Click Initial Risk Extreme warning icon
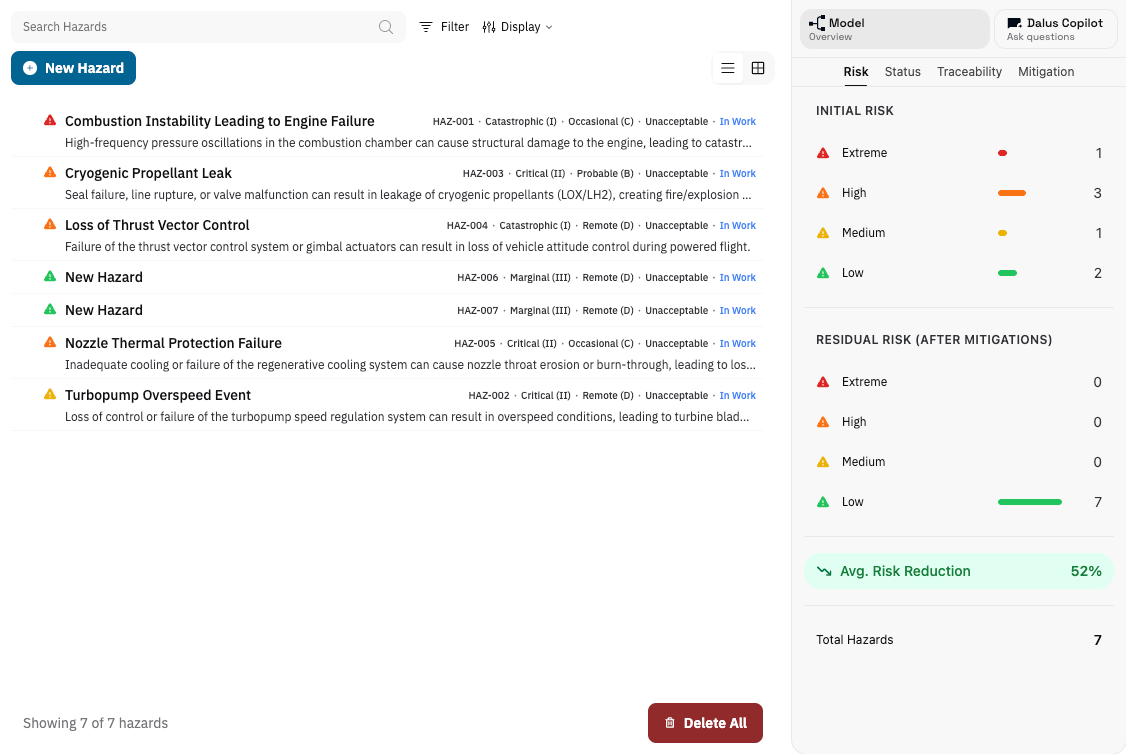Screen dimensions: 1126x754 coord(823,153)
